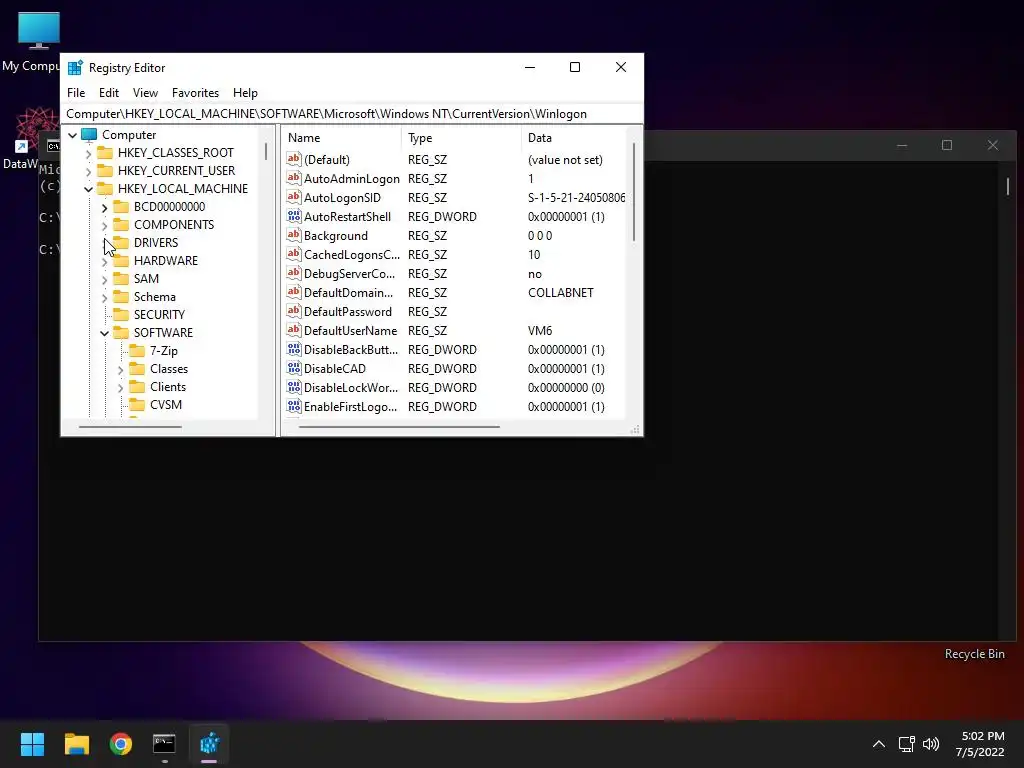Image resolution: width=1024 pixels, height=768 pixels.
Task: Select the DefaultDomain... value
Action: pos(348,293)
